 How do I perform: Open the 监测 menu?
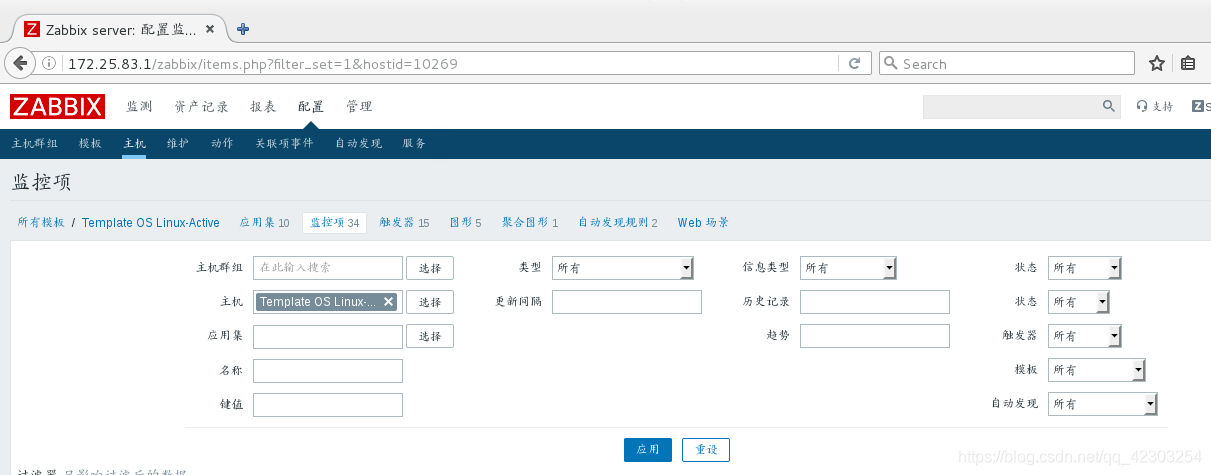coord(139,106)
